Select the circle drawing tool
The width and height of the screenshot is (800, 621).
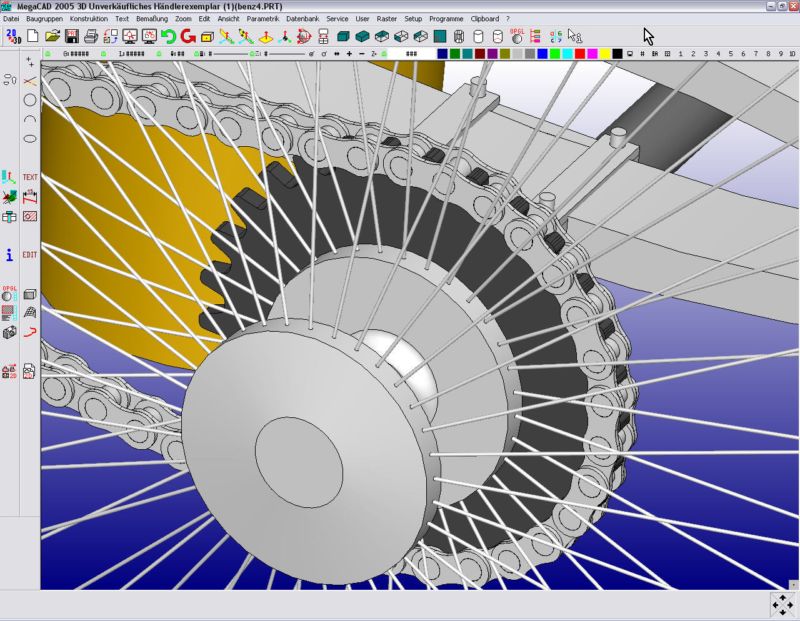coord(30,100)
